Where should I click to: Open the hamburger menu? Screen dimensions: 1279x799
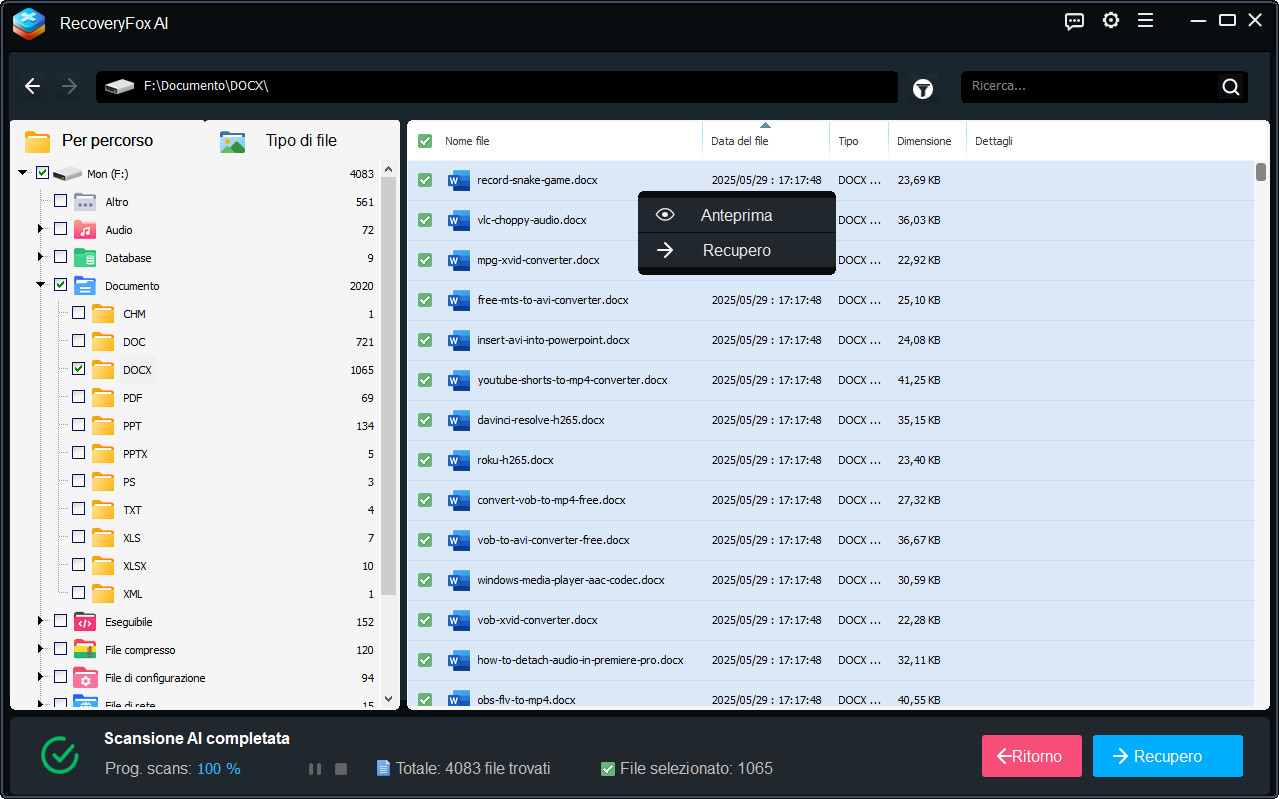(1146, 21)
